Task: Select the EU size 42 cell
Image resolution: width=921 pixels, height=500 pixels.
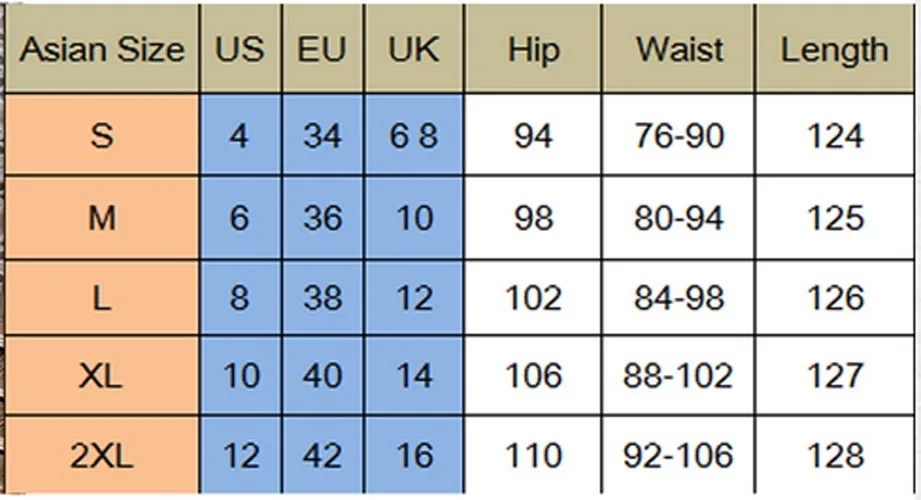Action: pos(322,456)
